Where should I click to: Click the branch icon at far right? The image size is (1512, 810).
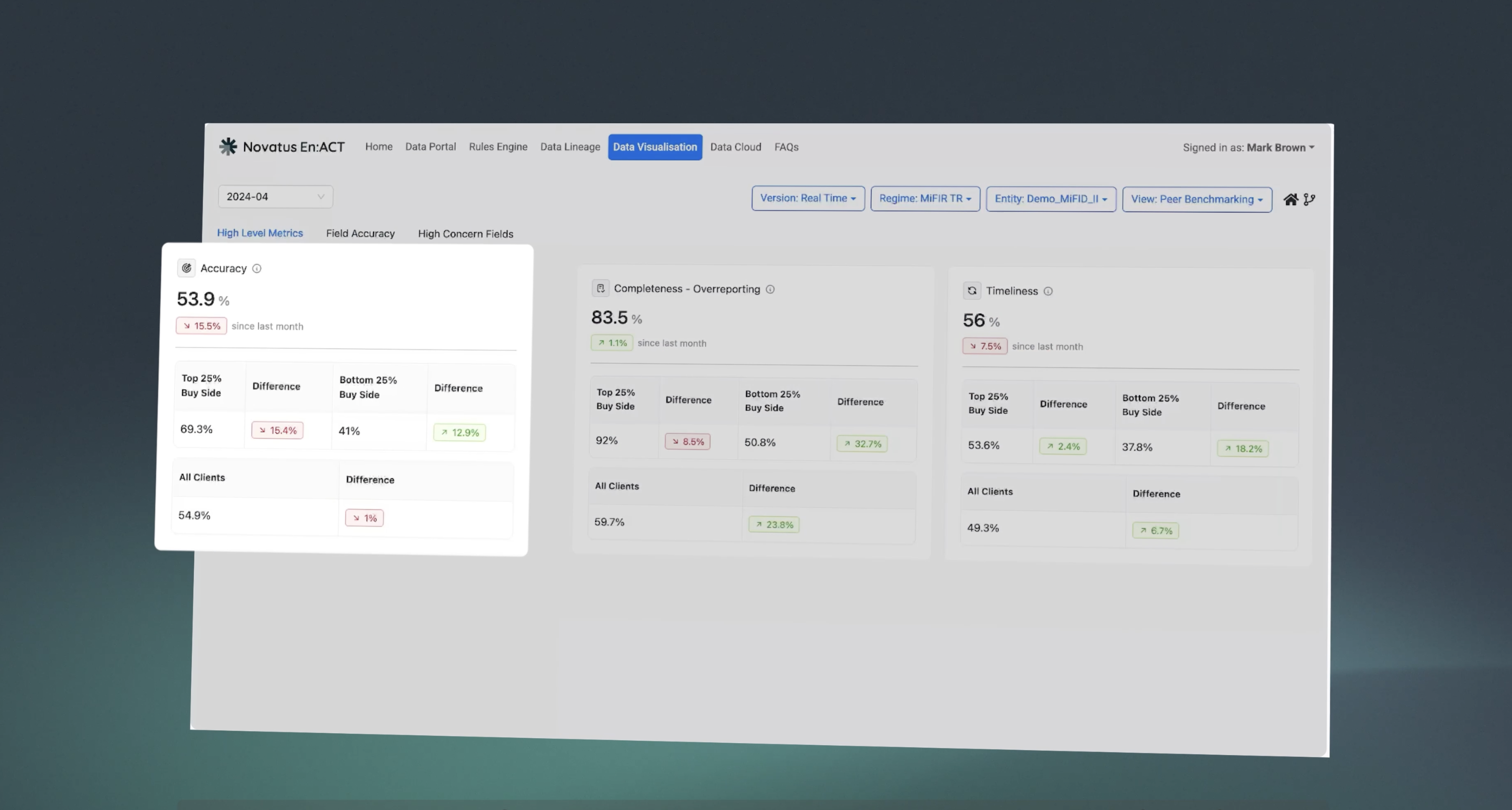pyautogui.click(x=1309, y=200)
